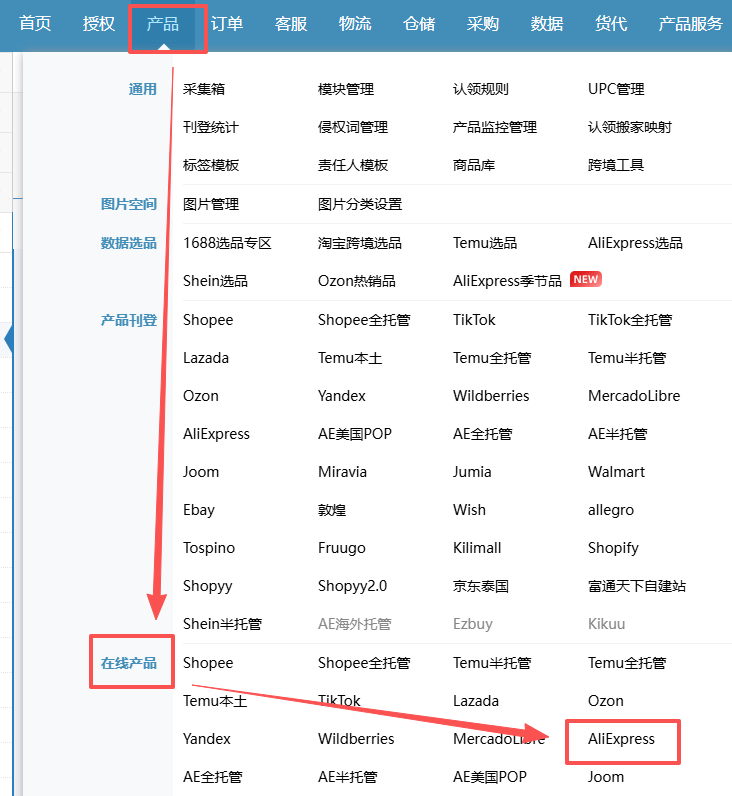The image size is (732, 796).
Task: Open the Shopify listing option
Action: click(613, 548)
